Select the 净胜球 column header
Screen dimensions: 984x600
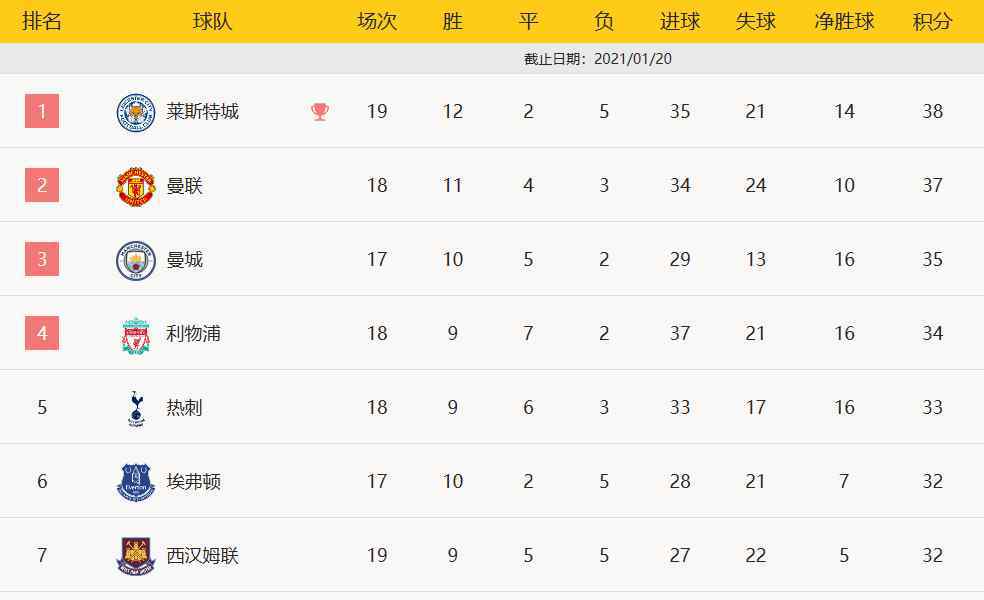point(844,22)
